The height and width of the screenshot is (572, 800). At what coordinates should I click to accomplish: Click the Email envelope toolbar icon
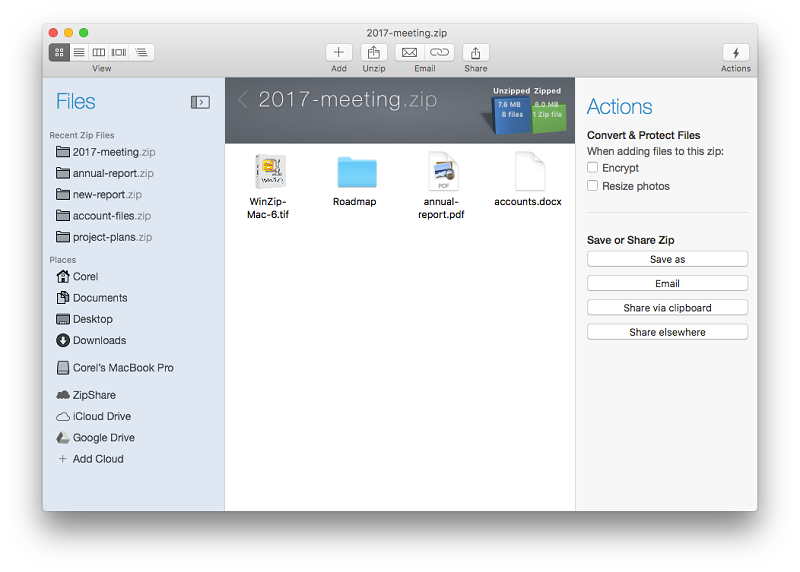pos(410,52)
